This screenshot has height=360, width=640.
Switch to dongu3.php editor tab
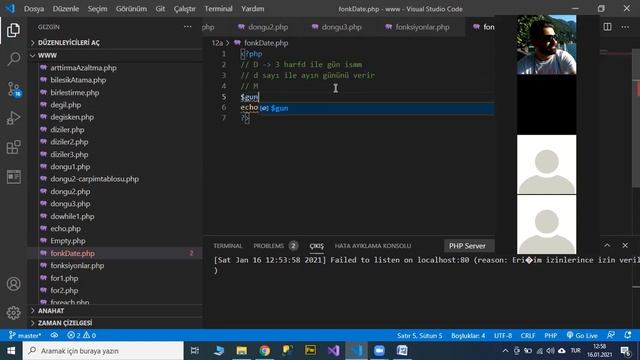point(337,27)
